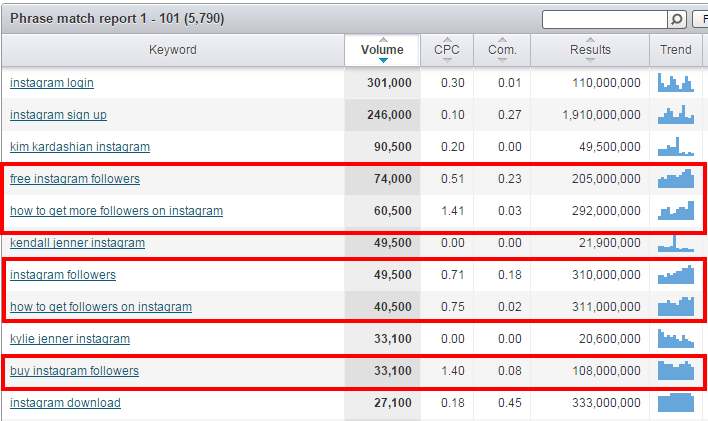The height and width of the screenshot is (421, 708).
Task: Click the Results column header
Action: point(590,50)
